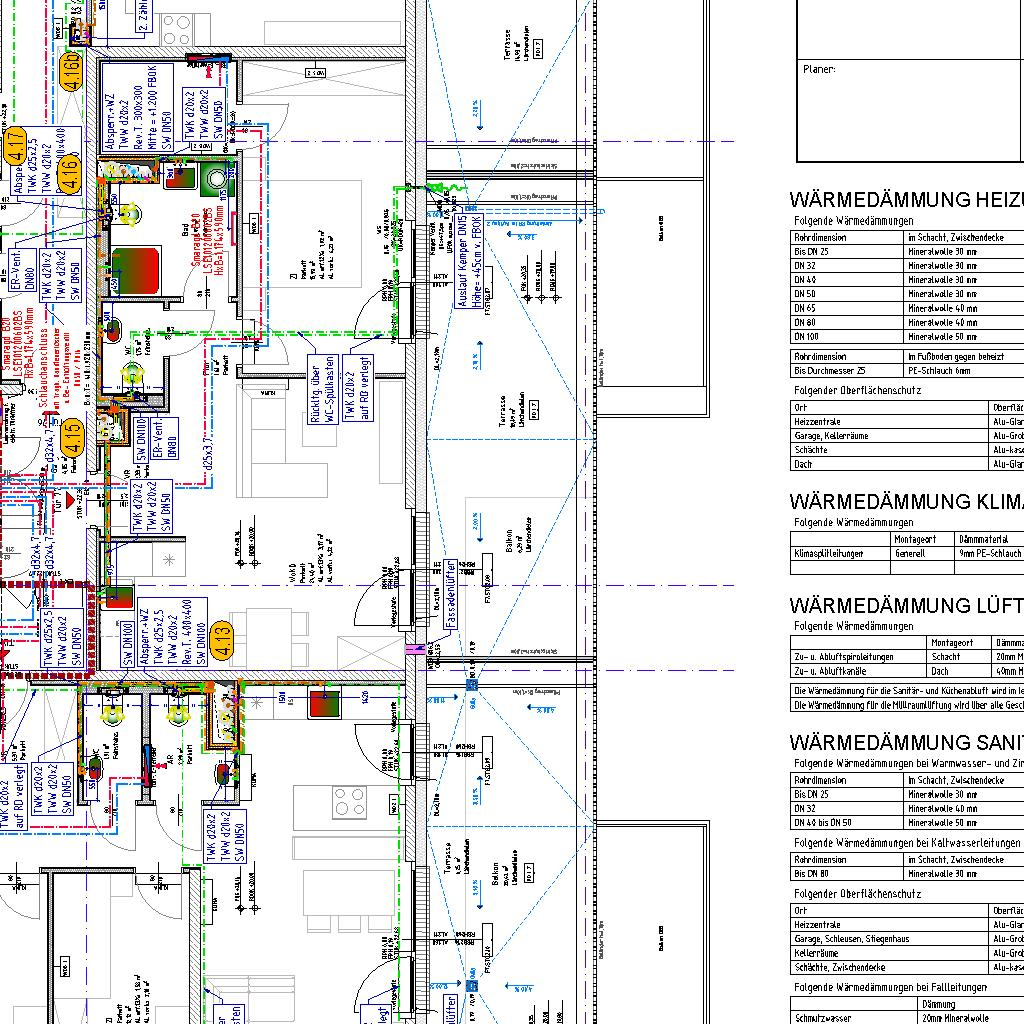1024x1024 pixels.
Task: Click the note about Sanitär- und Küchenabluft
Action: (x=907, y=691)
